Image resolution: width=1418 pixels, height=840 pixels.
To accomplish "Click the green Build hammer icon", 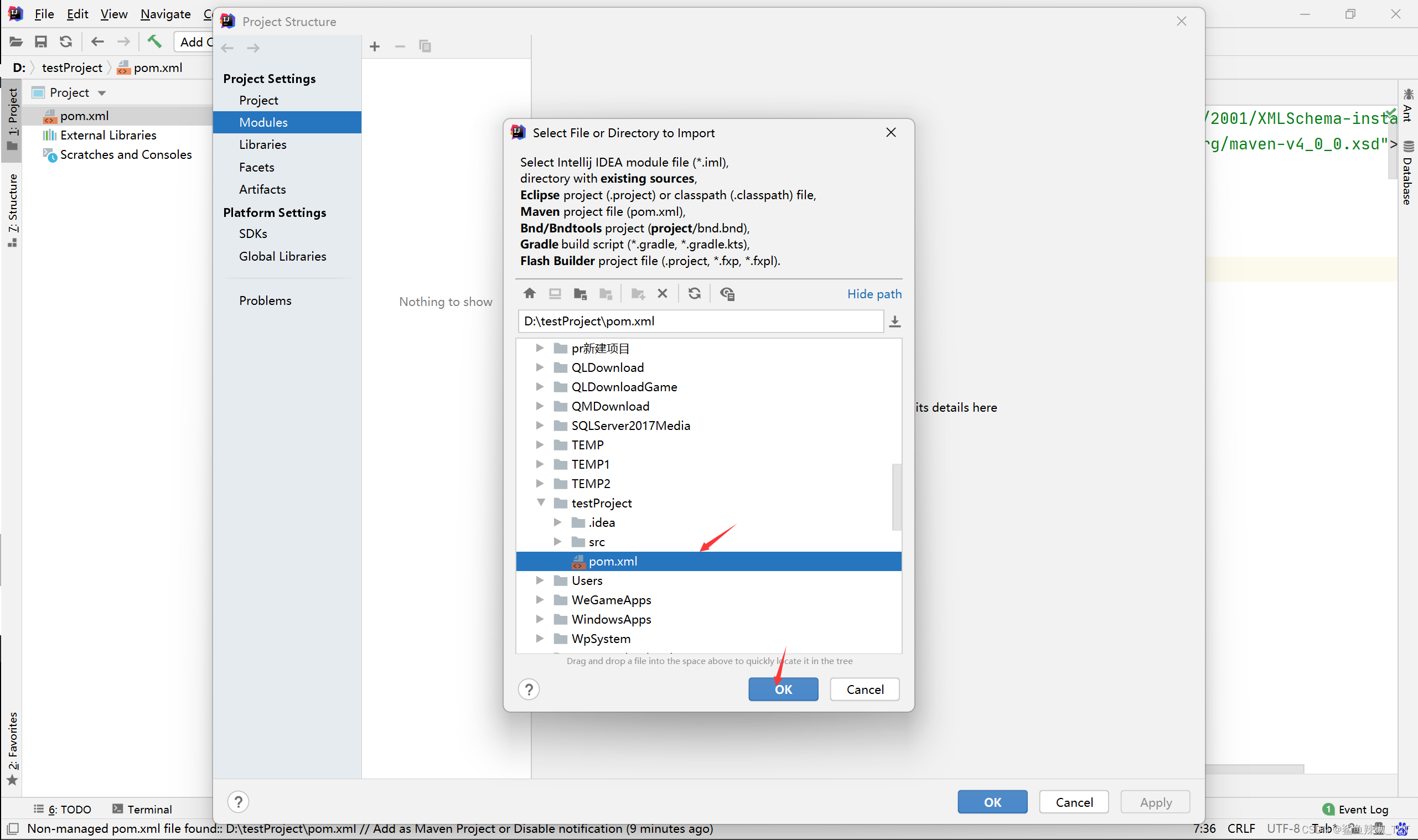I will tap(154, 42).
